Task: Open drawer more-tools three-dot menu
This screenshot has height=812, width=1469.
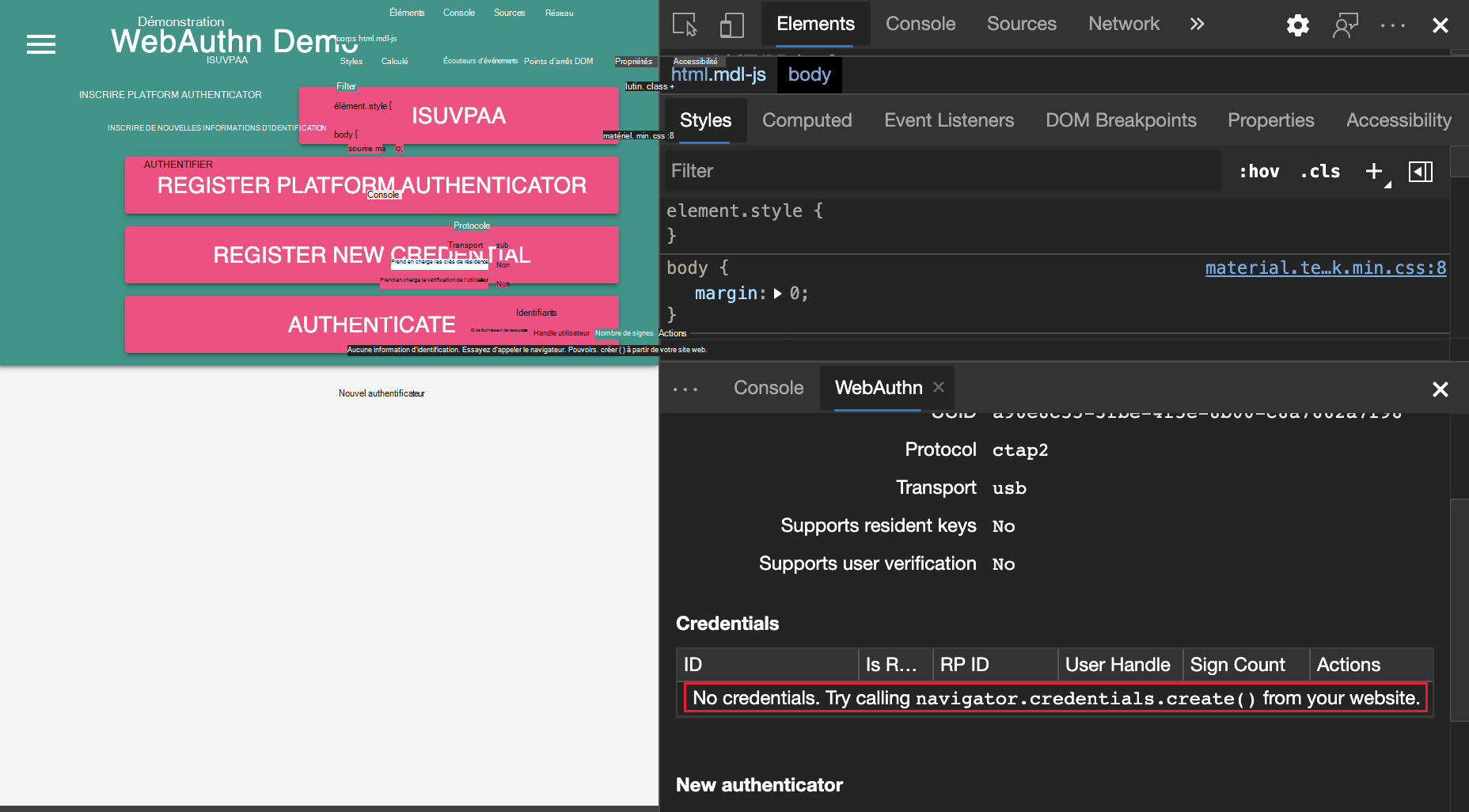Action: pos(685,389)
